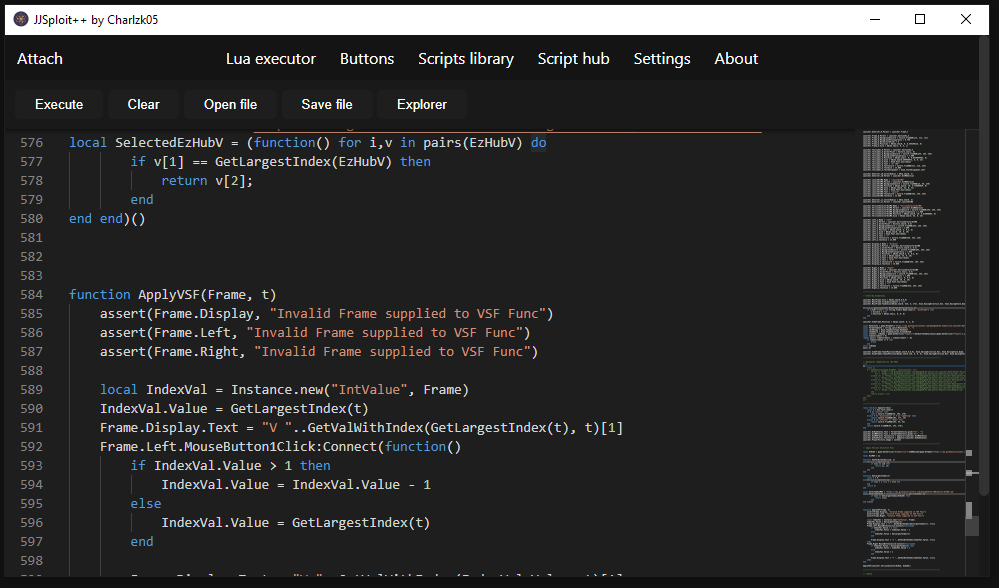Open the Settings menu
Image resolution: width=999 pixels, height=588 pixels.
coord(661,59)
